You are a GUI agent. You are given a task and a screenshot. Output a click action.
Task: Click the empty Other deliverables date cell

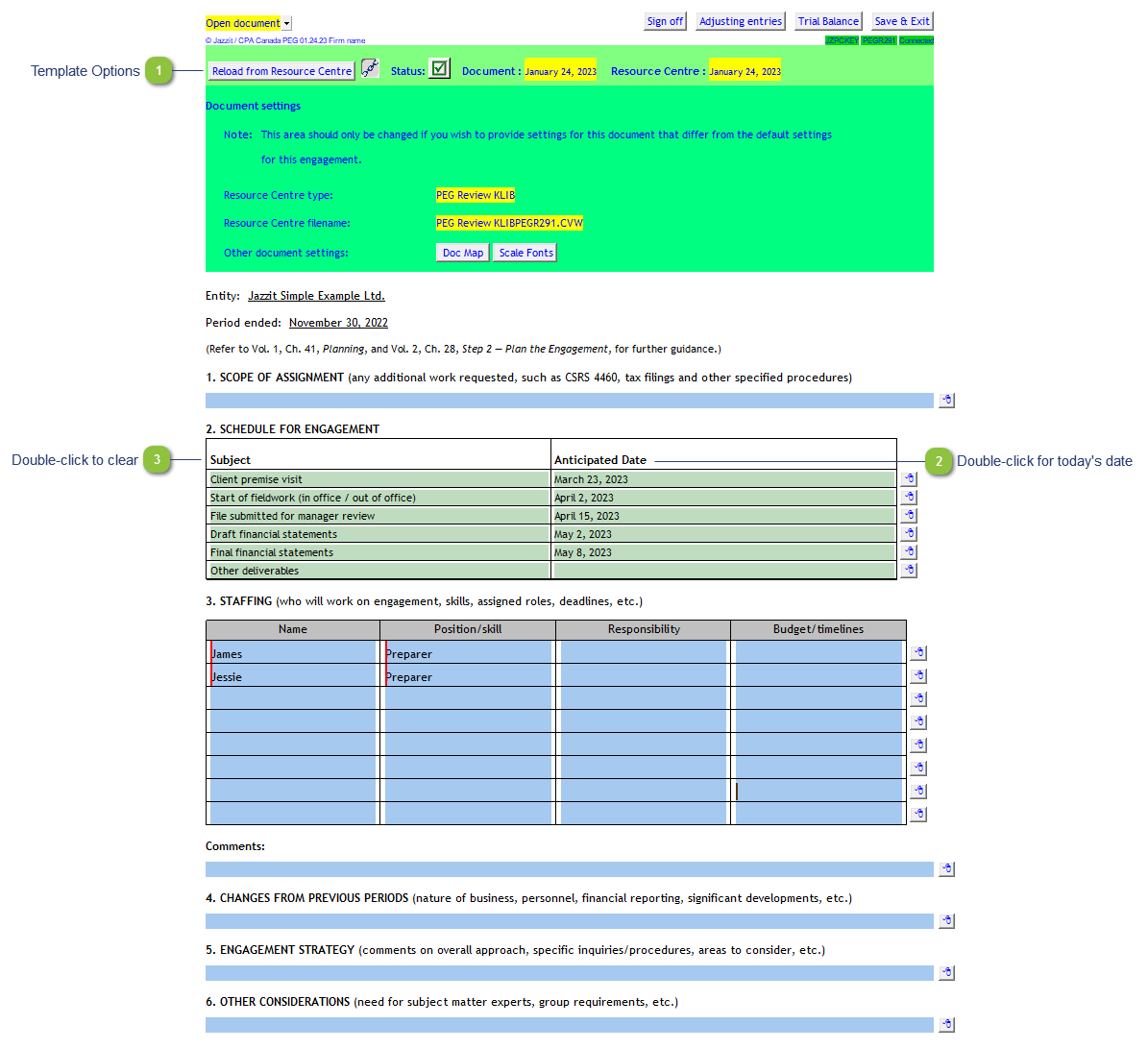tap(723, 571)
